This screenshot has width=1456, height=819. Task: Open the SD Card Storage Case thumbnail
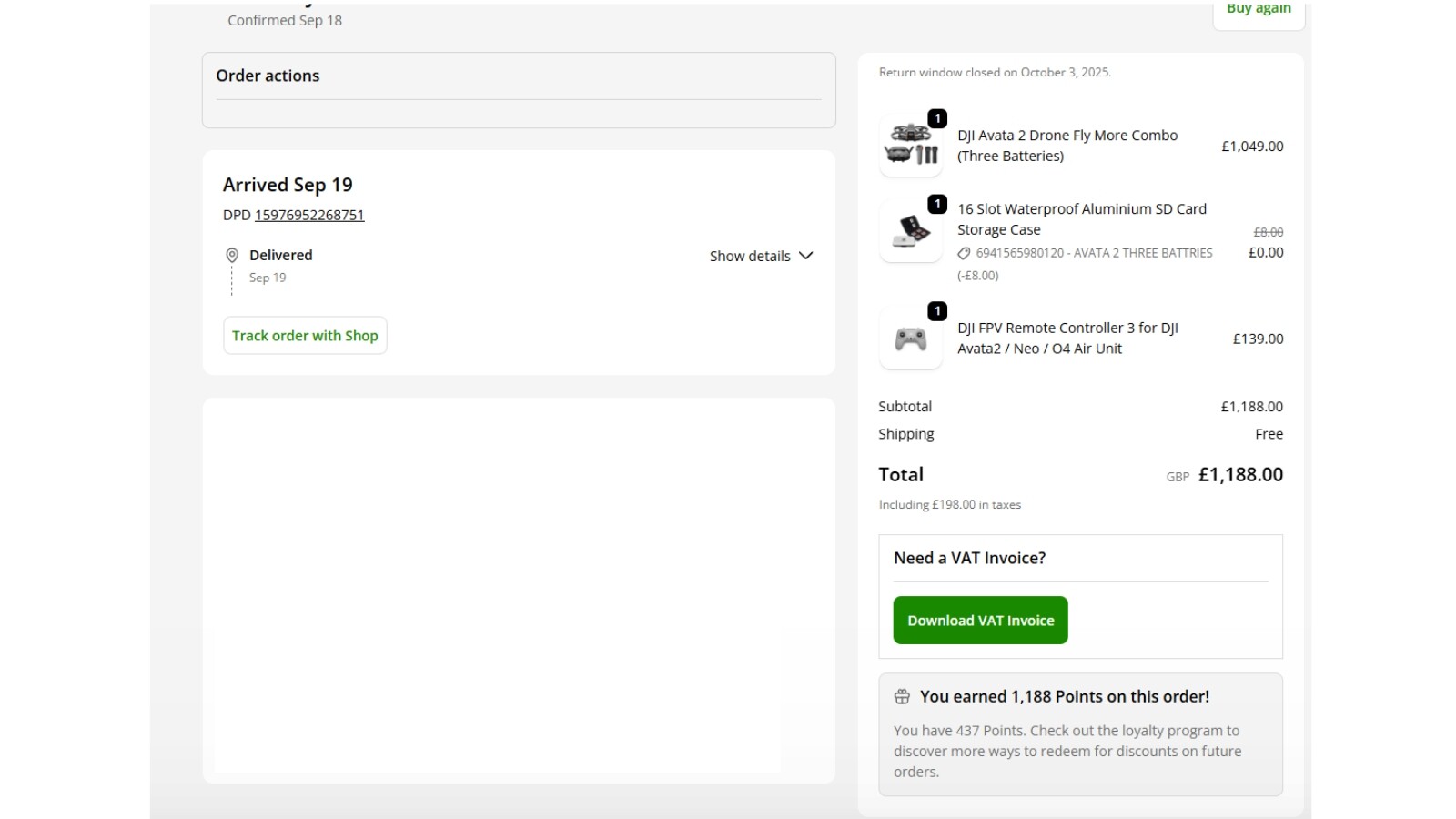[x=910, y=232]
